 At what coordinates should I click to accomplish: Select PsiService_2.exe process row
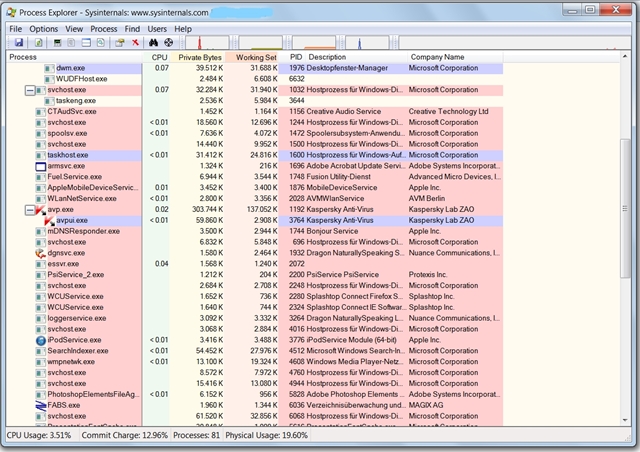(x=255, y=275)
